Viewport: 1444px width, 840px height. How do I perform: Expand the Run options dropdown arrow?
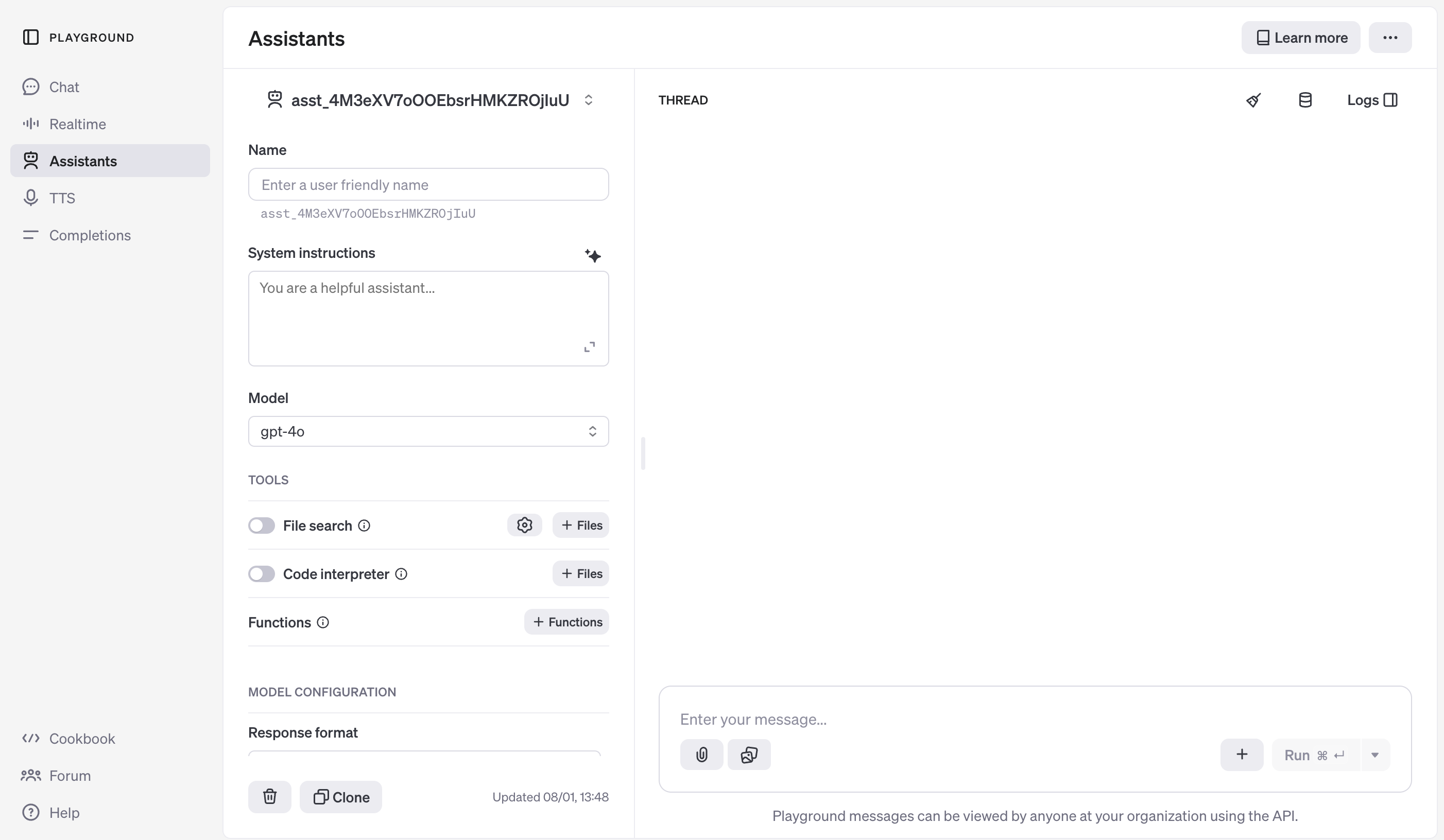[x=1374, y=755]
